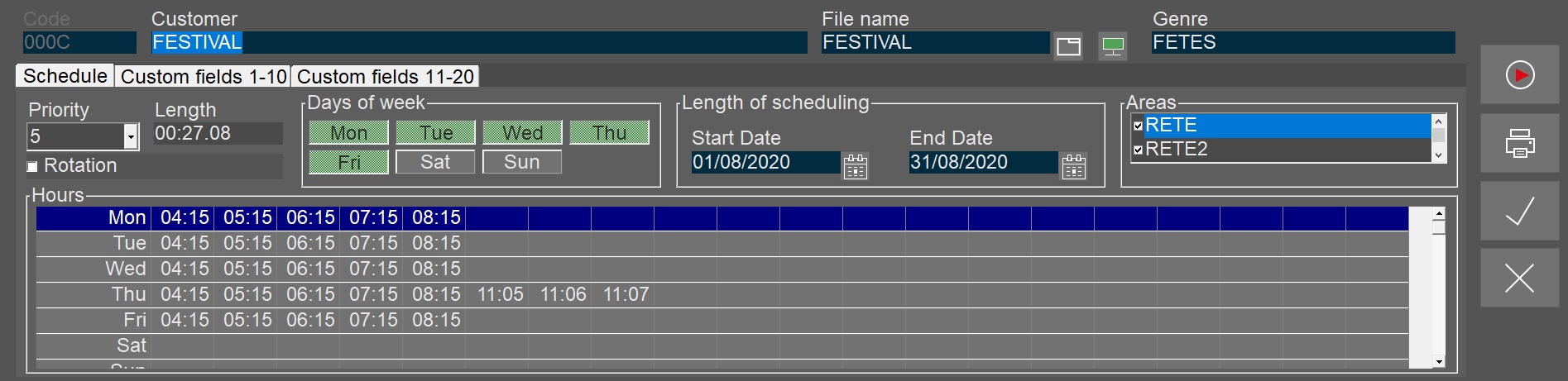
Task: Expand the Priority dropdown
Action: (131, 136)
